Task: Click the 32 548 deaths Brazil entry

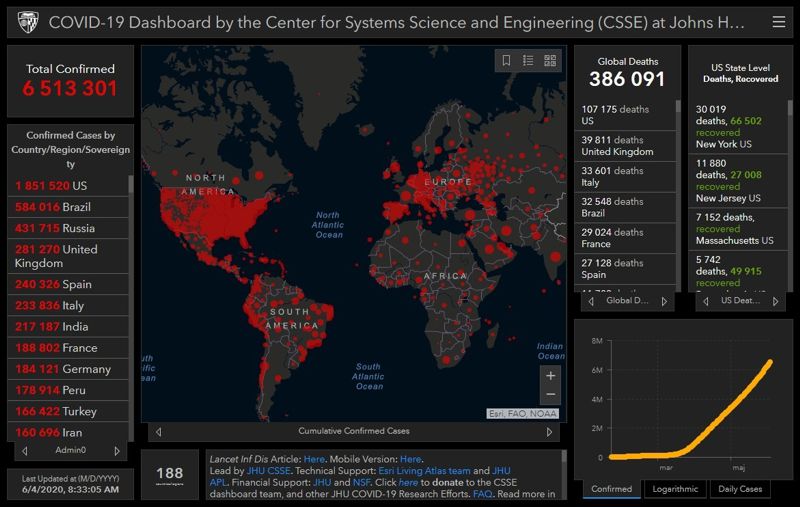Action: click(625, 207)
